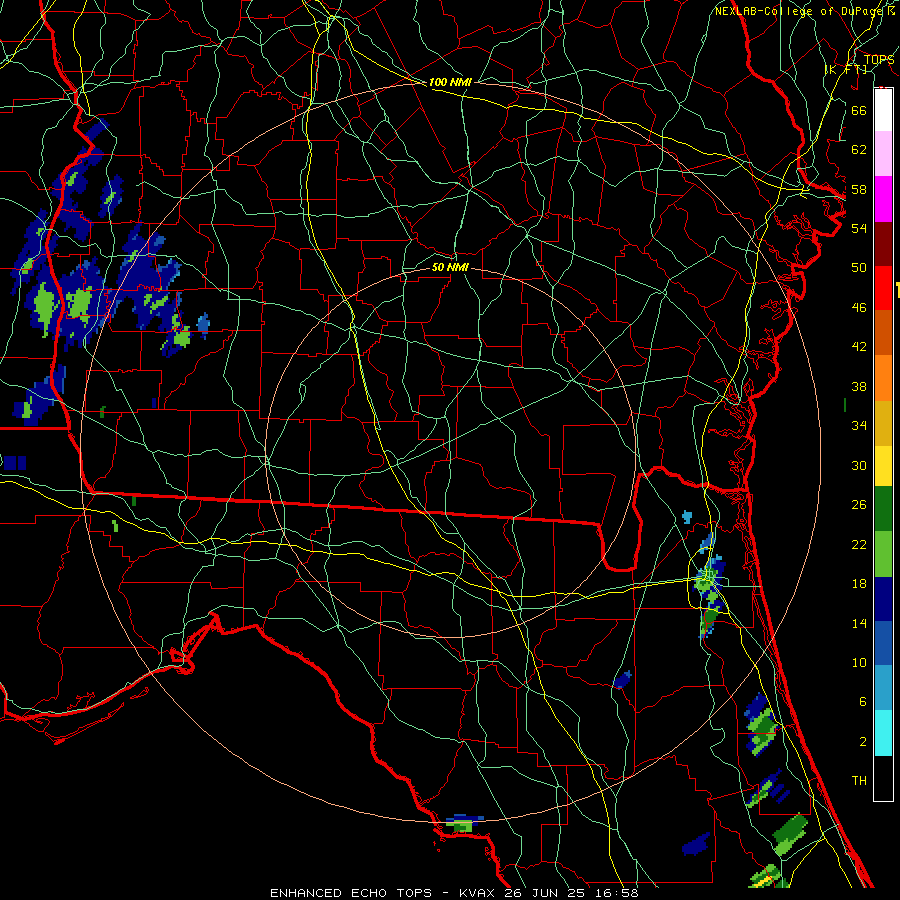Click the cyan legend swatch
The width and height of the screenshot is (900, 900).
click(x=883, y=732)
